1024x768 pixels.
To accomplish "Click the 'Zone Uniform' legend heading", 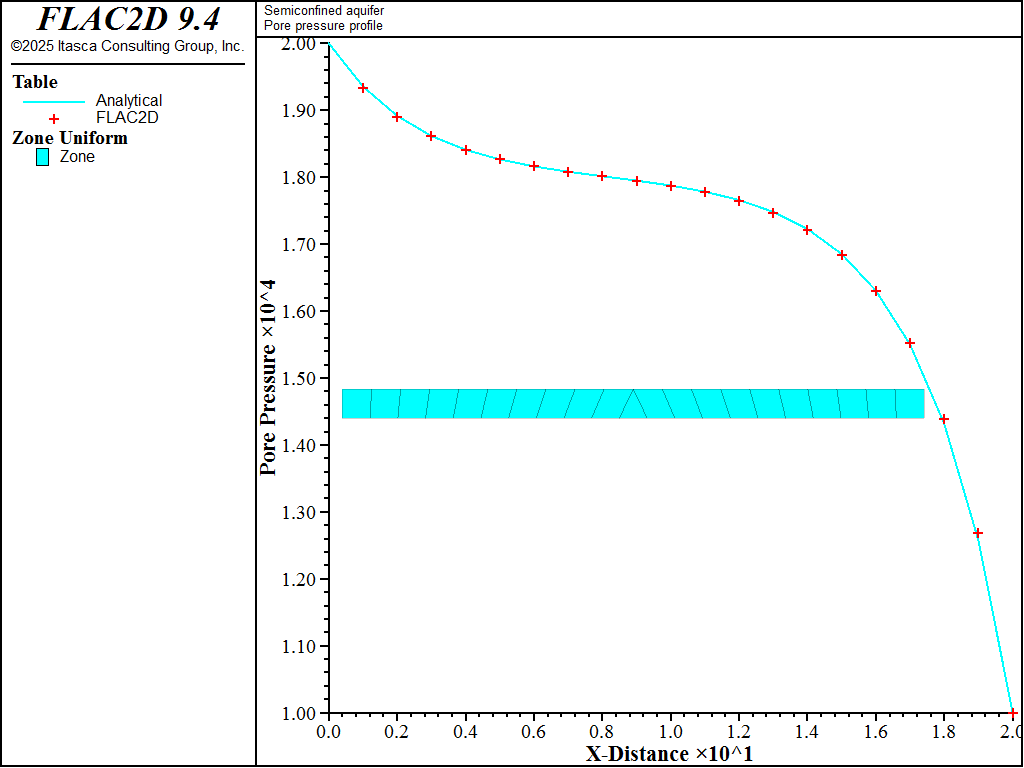I will click(x=70, y=138).
